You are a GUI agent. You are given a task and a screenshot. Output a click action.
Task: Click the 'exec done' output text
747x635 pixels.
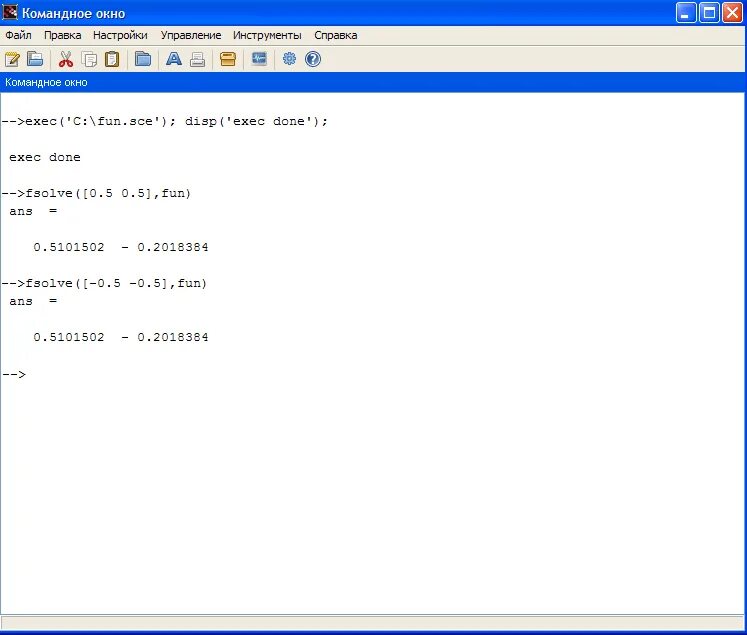tap(45, 157)
